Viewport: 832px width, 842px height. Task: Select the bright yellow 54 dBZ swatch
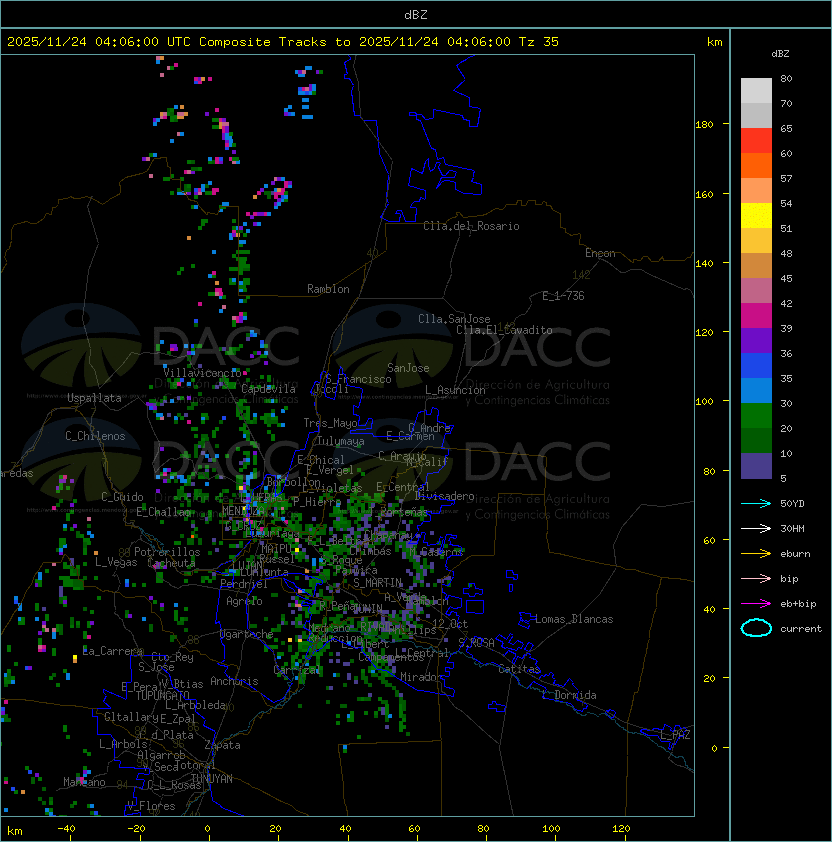[x=756, y=215]
